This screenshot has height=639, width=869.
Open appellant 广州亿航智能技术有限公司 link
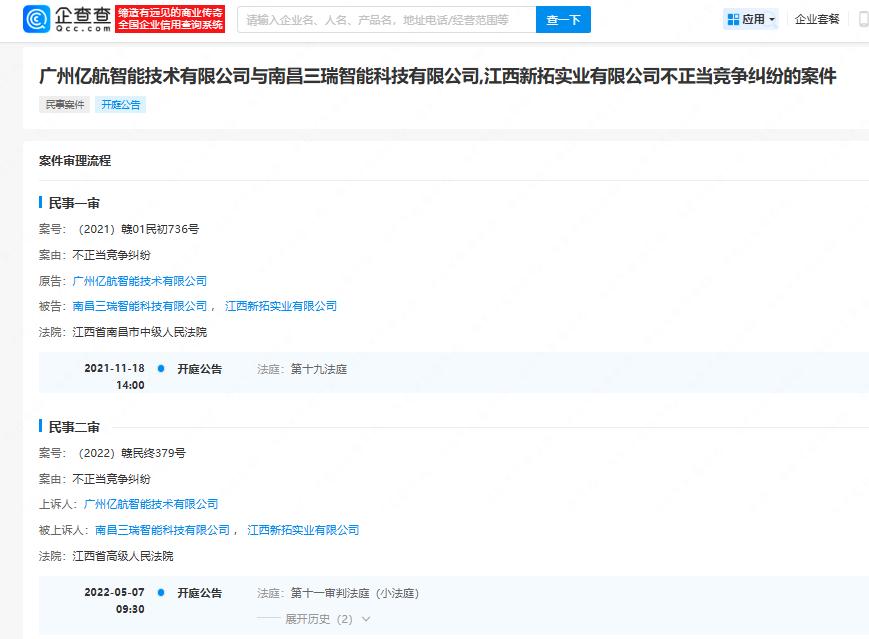tap(151, 504)
